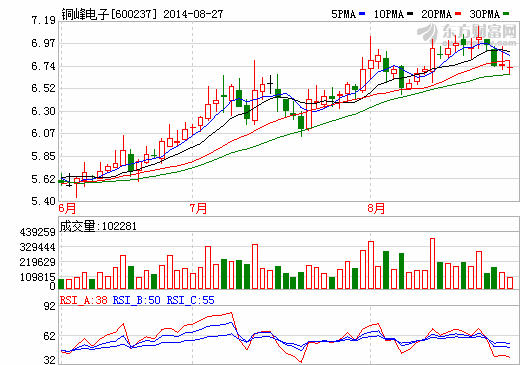Click the 7.19 price axis label
Viewport: 520px width, 365px height.
[x=43, y=20]
